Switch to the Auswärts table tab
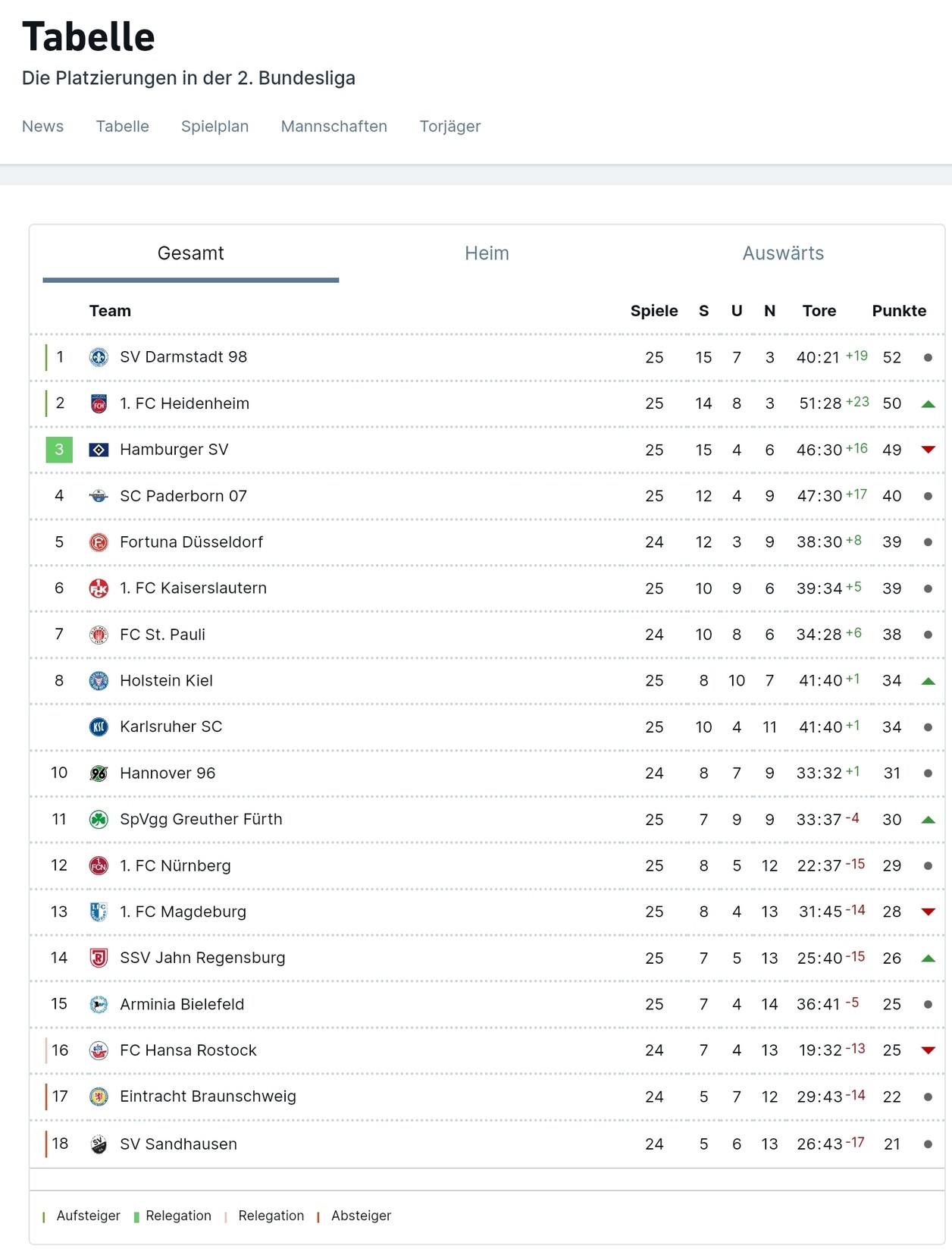The width and height of the screenshot is (952, 1252). (x=783, y=253)
